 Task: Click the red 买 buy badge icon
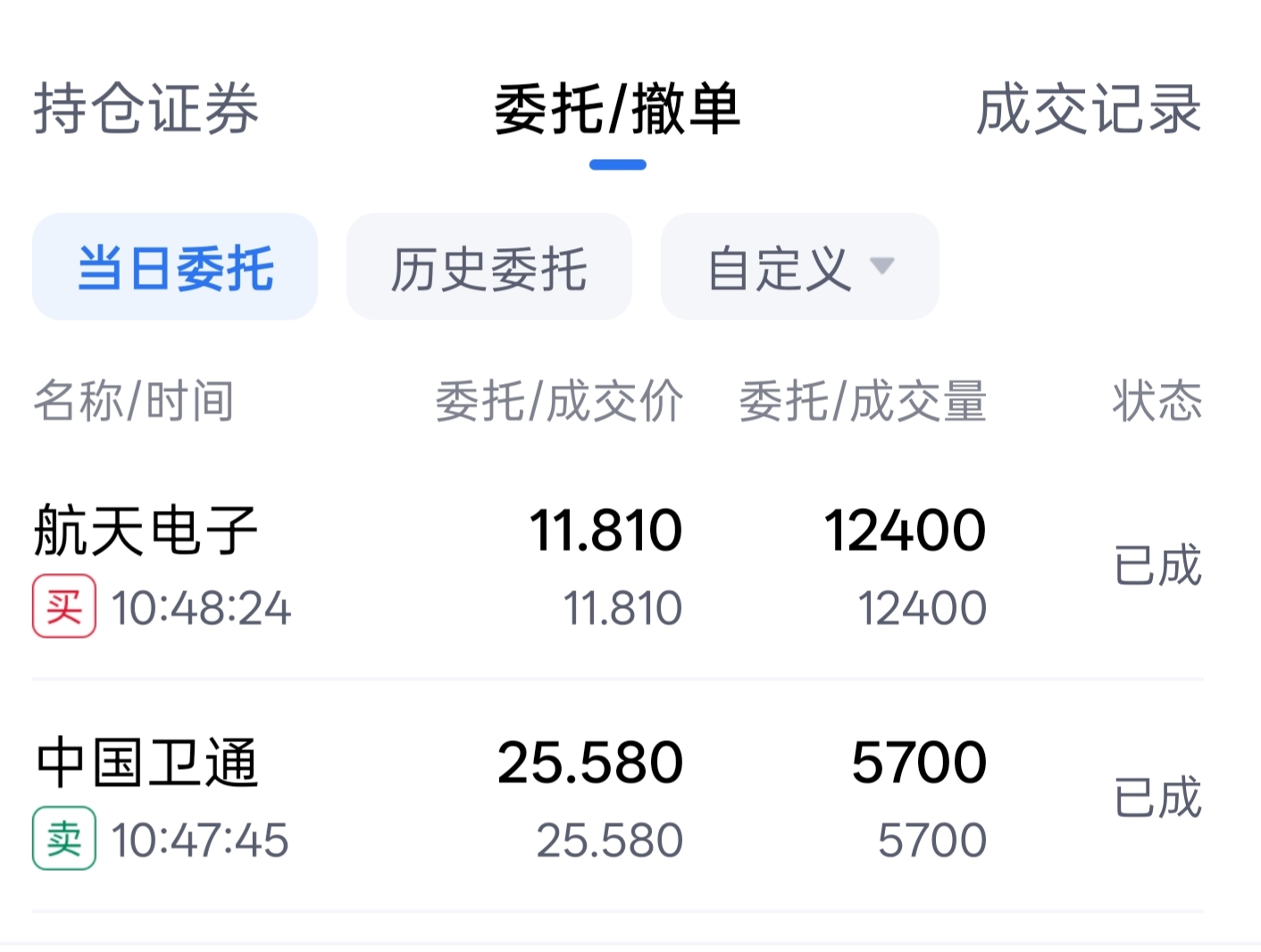click(64, 606)
